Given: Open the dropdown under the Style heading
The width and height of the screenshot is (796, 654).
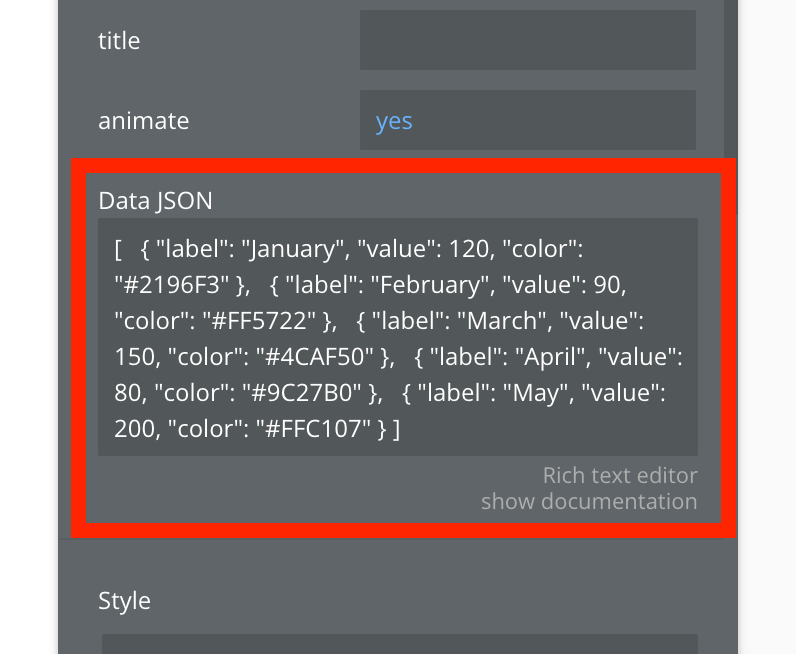Looking at the screenshot, I should point(400,643).
